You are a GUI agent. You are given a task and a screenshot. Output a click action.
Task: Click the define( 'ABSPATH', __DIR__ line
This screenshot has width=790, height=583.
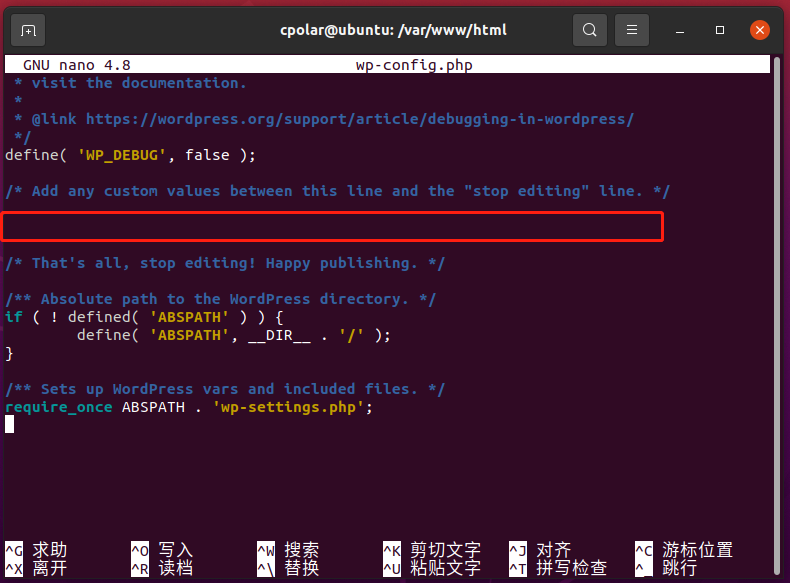(x=234, y=336)
